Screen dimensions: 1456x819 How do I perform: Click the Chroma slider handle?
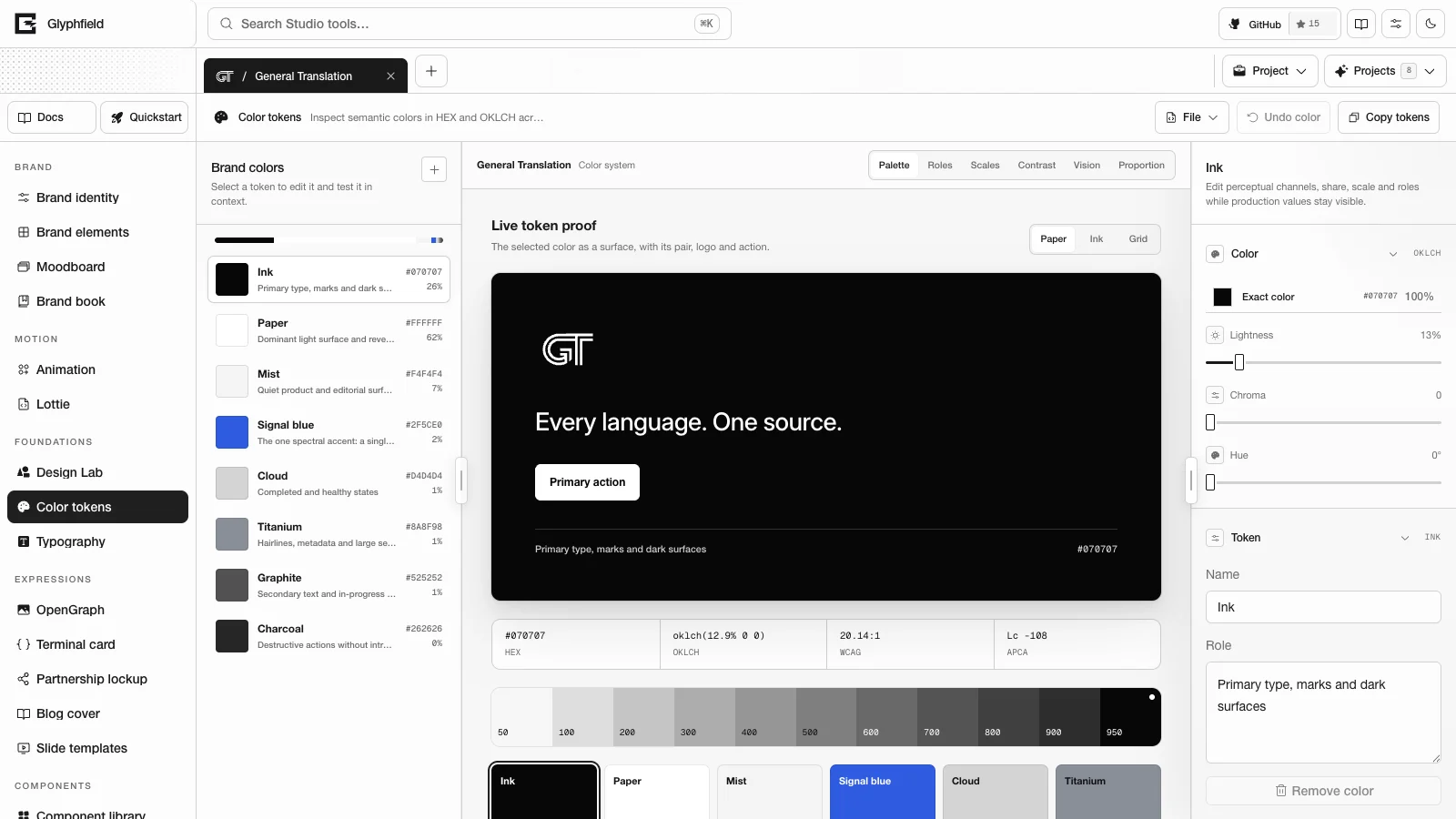click(x=1210, y=422)
